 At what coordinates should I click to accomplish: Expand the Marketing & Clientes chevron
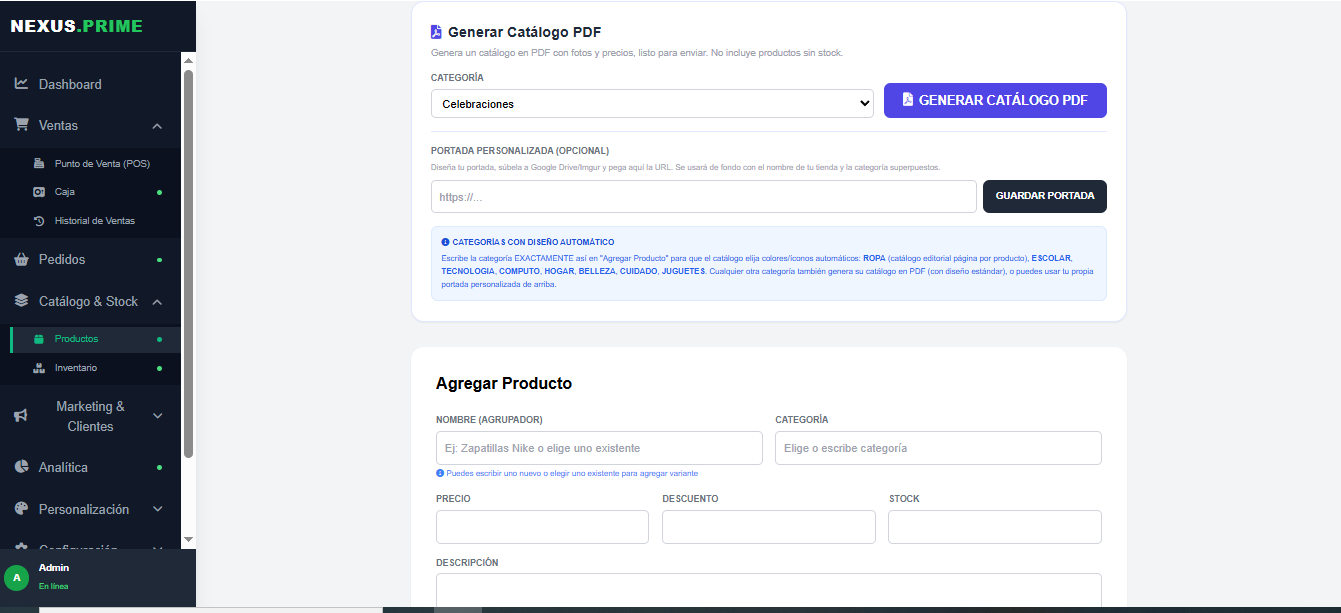coord(157,416)
